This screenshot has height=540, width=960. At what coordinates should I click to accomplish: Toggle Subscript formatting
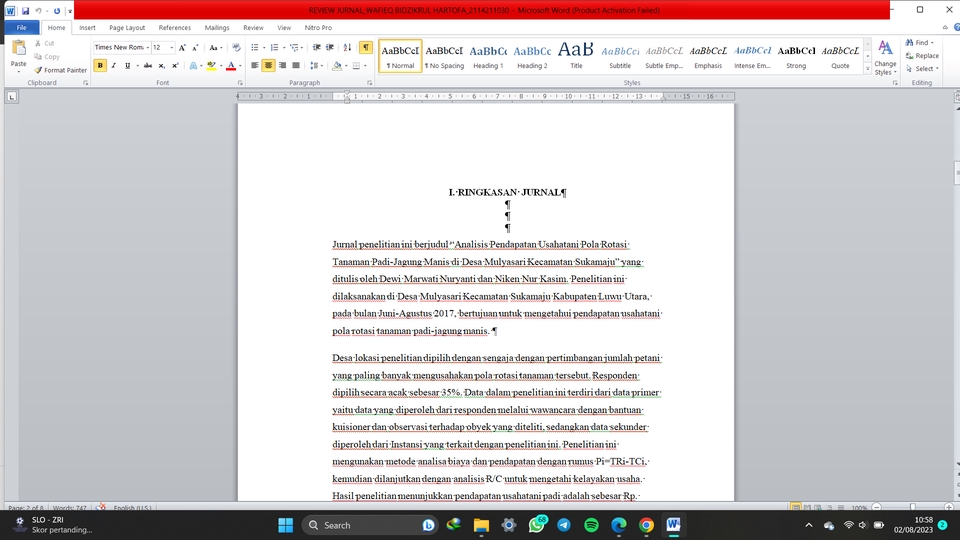point(162,66)
